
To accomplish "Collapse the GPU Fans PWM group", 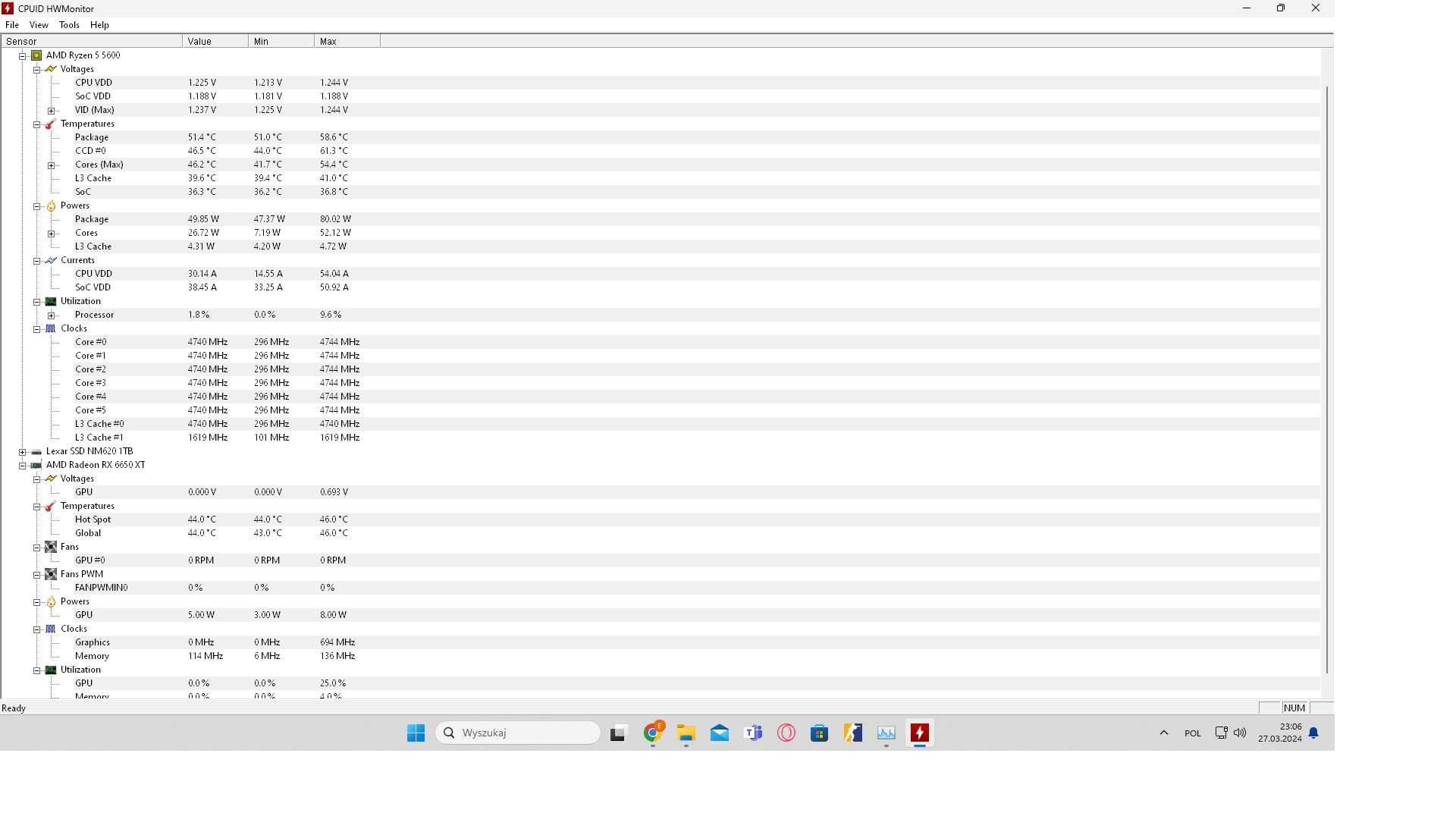I will pyautogui.click(x=36, y=574).
